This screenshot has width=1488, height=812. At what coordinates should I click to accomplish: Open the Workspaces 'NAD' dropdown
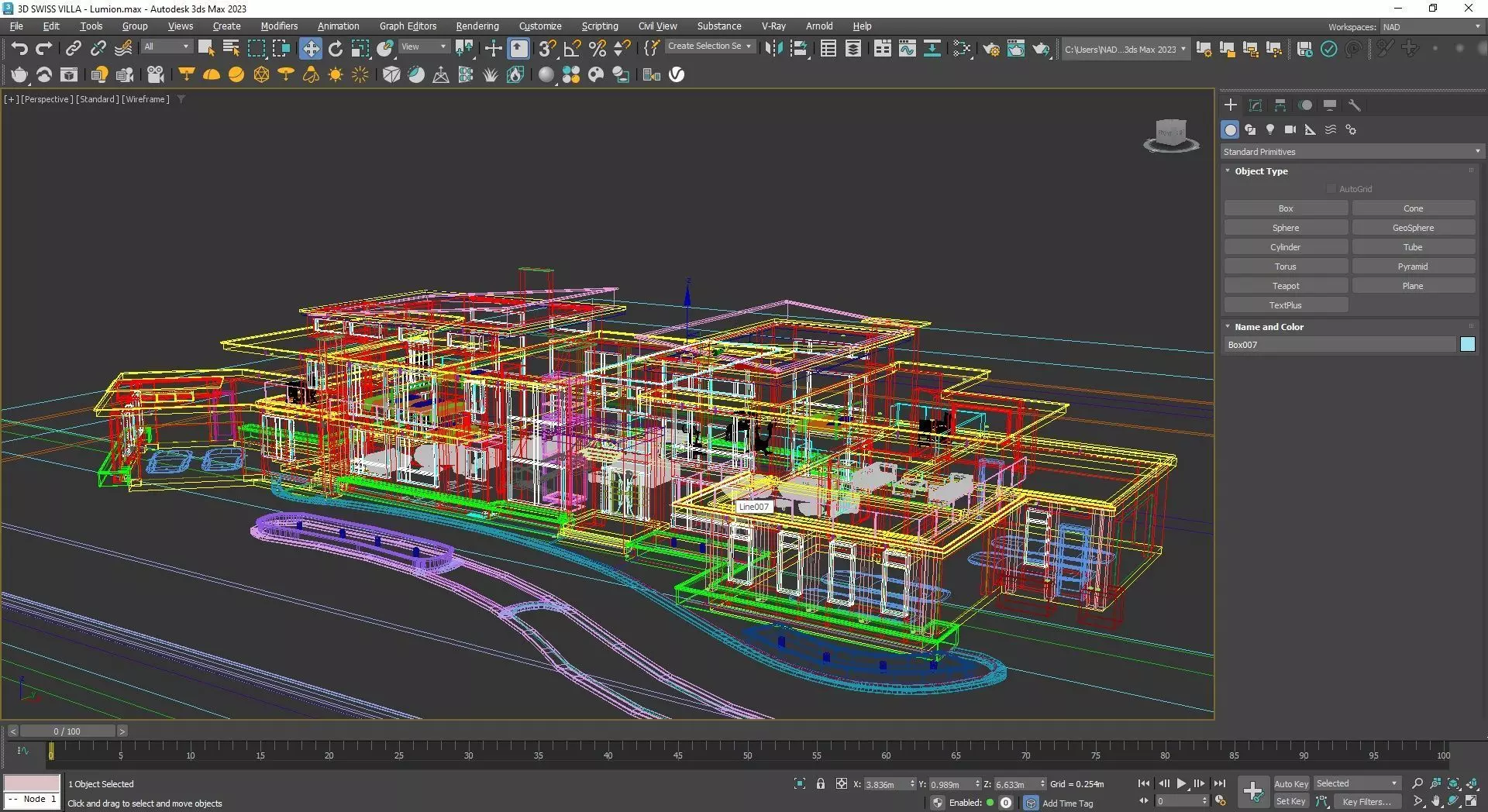[x=1431, y=27]
